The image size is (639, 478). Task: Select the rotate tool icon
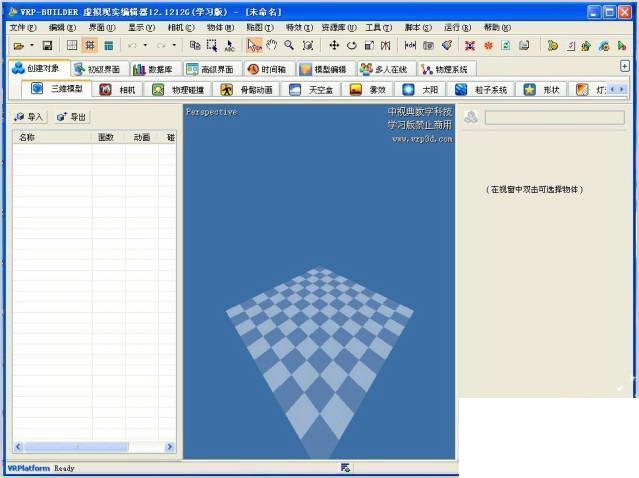click(x=352, y=45)
